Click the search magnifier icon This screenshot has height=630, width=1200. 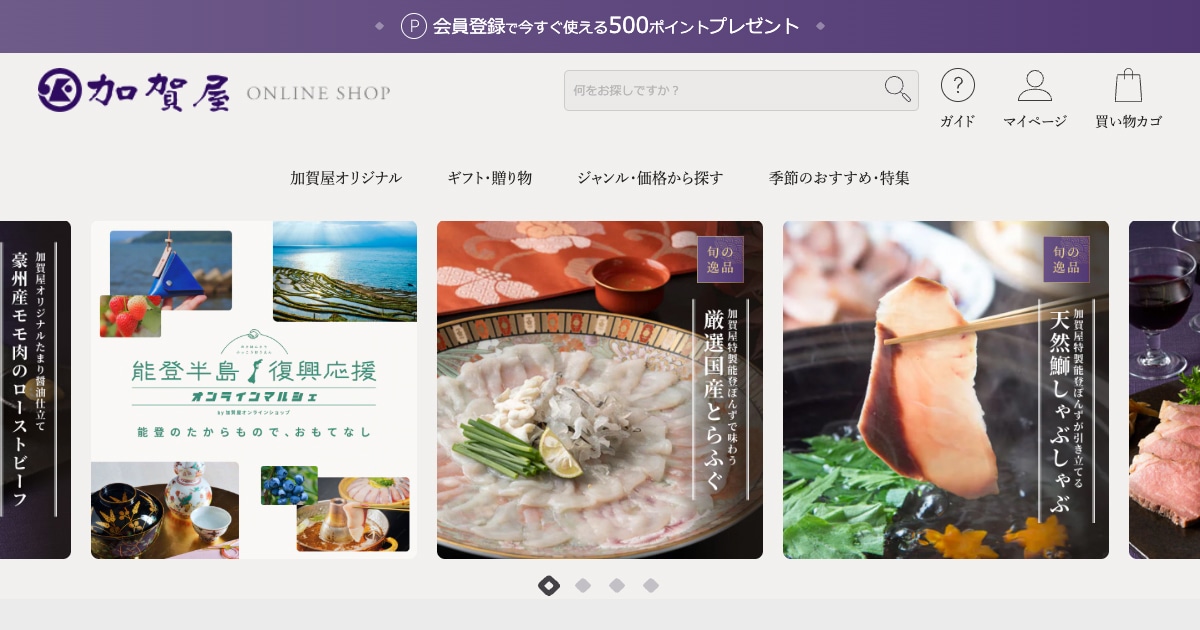click(x=897, y=89)
